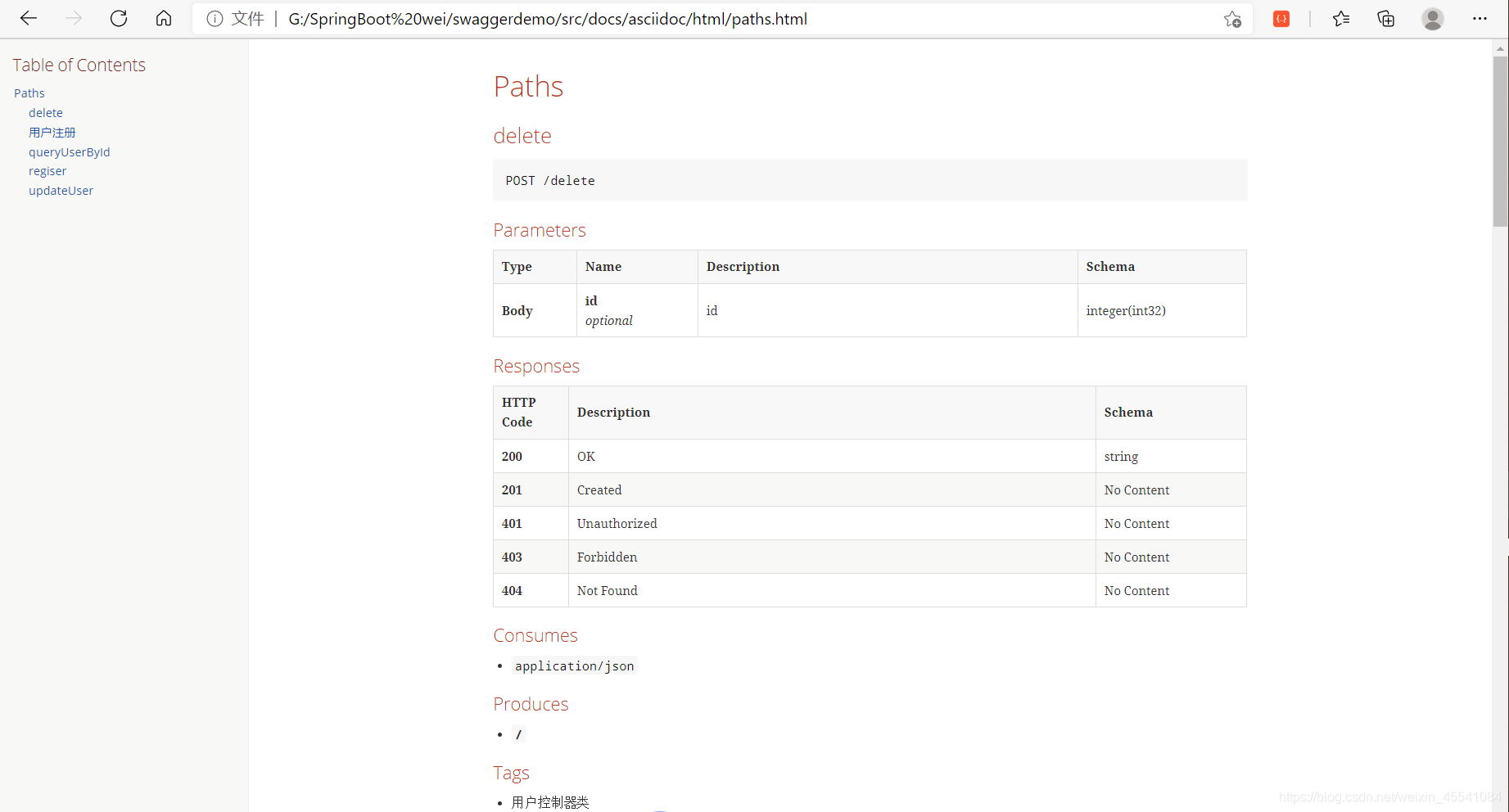Image resolution: width=1509 pixels, height=812 pixels.
Task: Click the 401 HTTP code cell
Action: pos(531,523)
